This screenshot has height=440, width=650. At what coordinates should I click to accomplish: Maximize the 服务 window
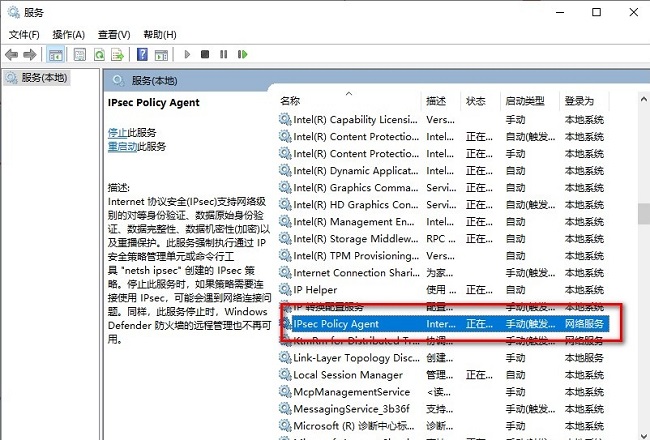coord(596,12)
